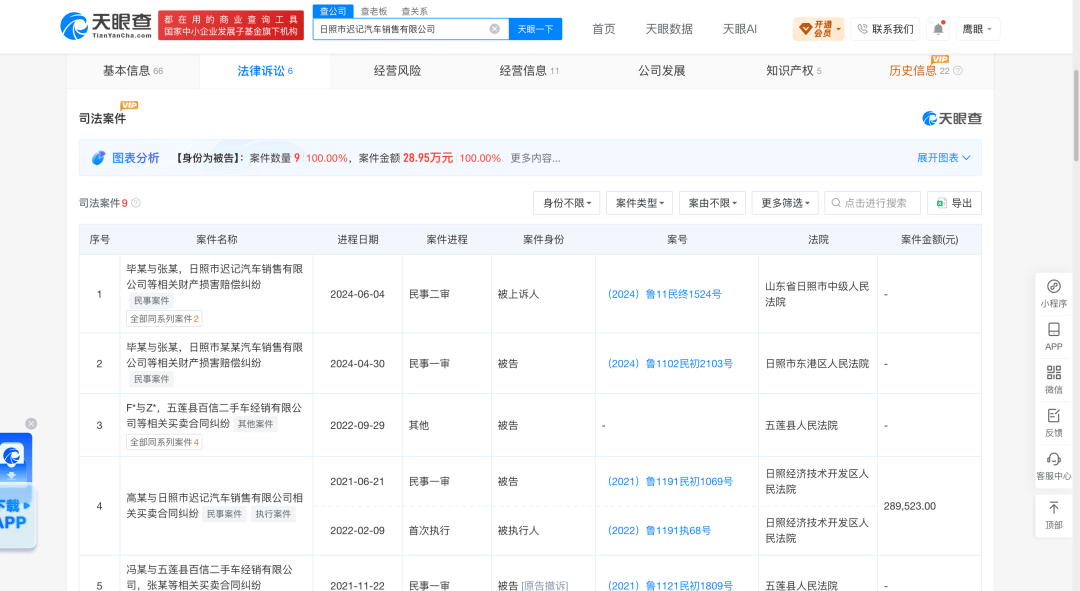Screen dimensions: 1080x591
Task: Click the 导出 export button
Action: click(954, 203)
